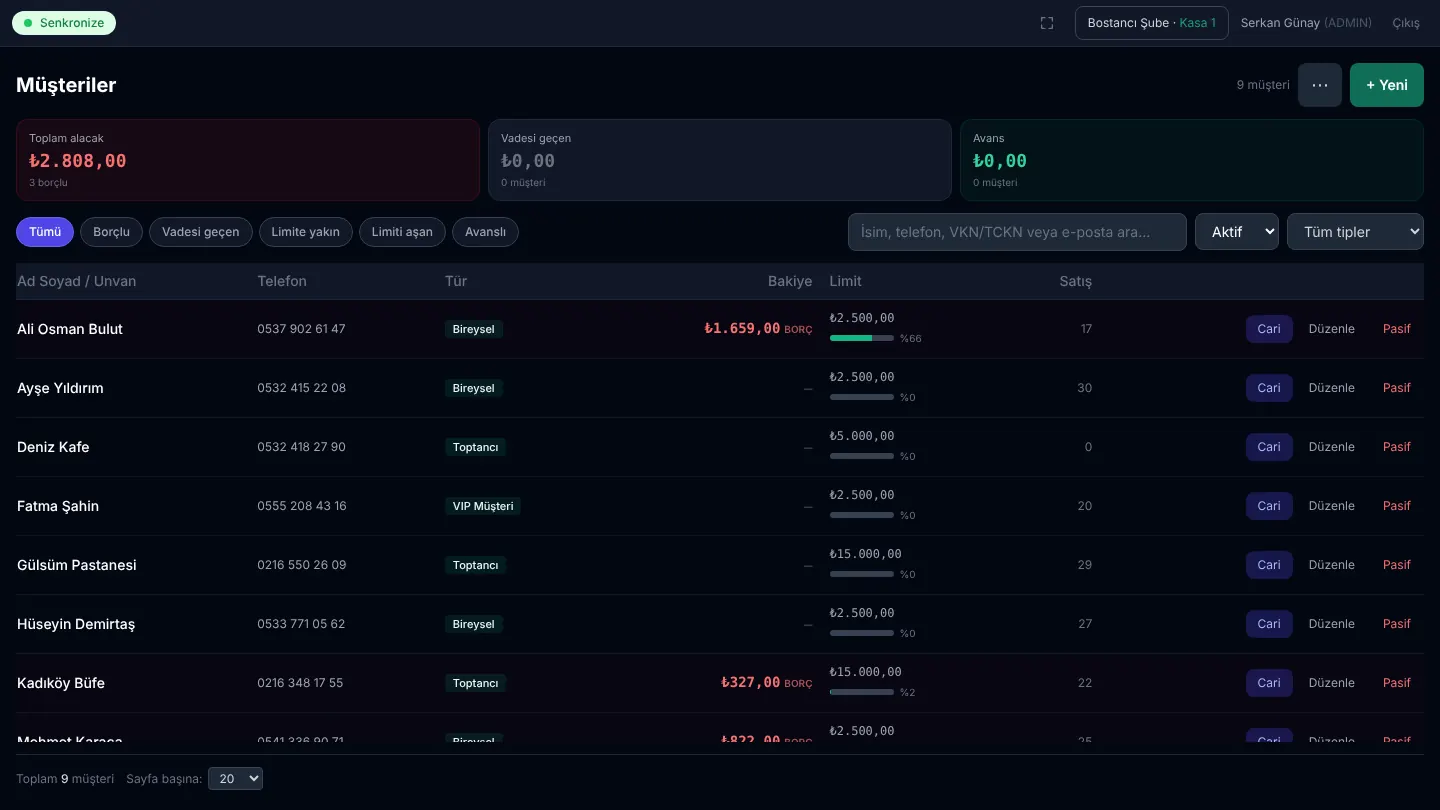Click Ali Osman Bulut's limit progress bar
The image size is (1440, 810).
tap(862, 338)
